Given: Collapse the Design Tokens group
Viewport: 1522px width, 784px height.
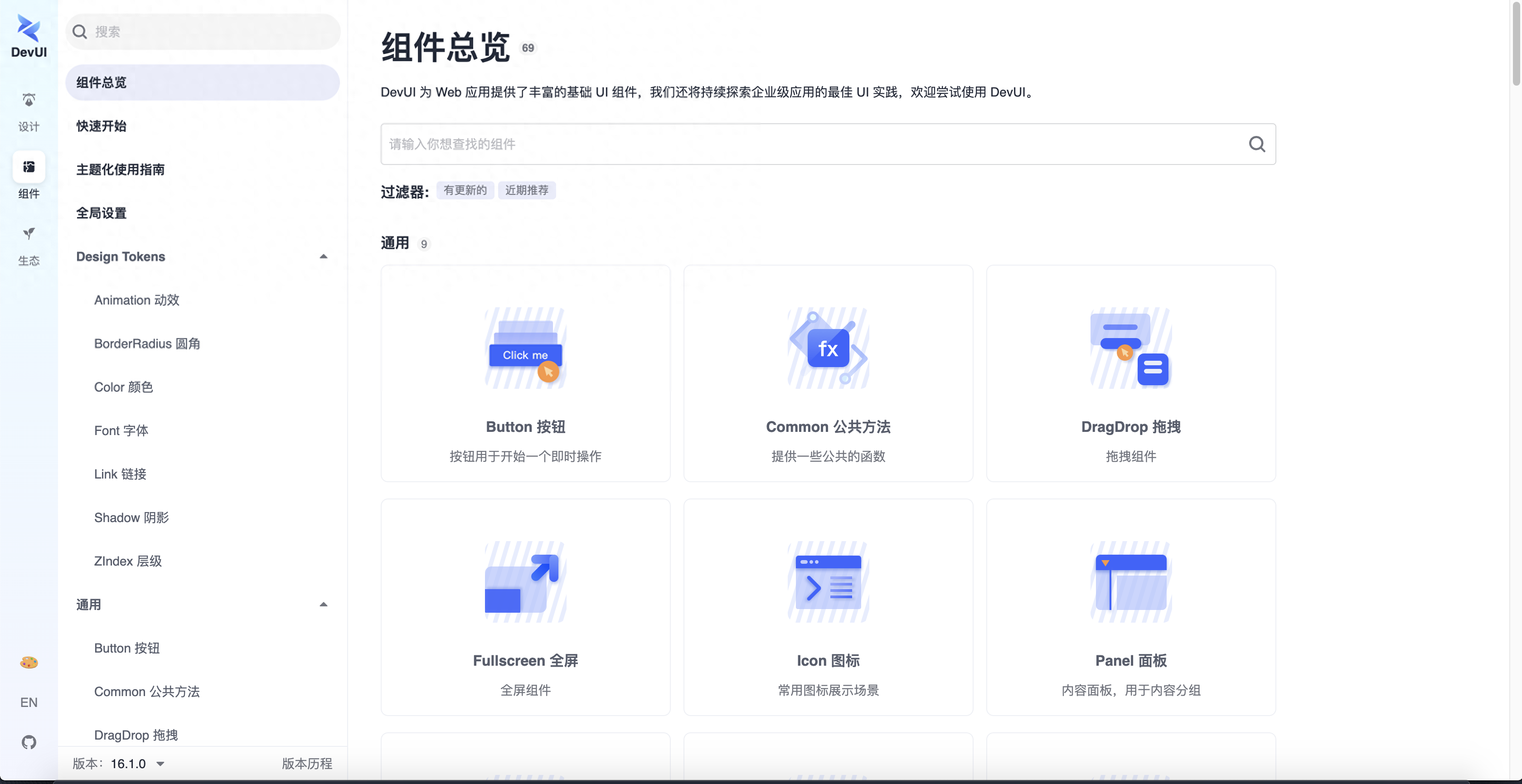Looking at the screenshot, I should coord(323,256).
